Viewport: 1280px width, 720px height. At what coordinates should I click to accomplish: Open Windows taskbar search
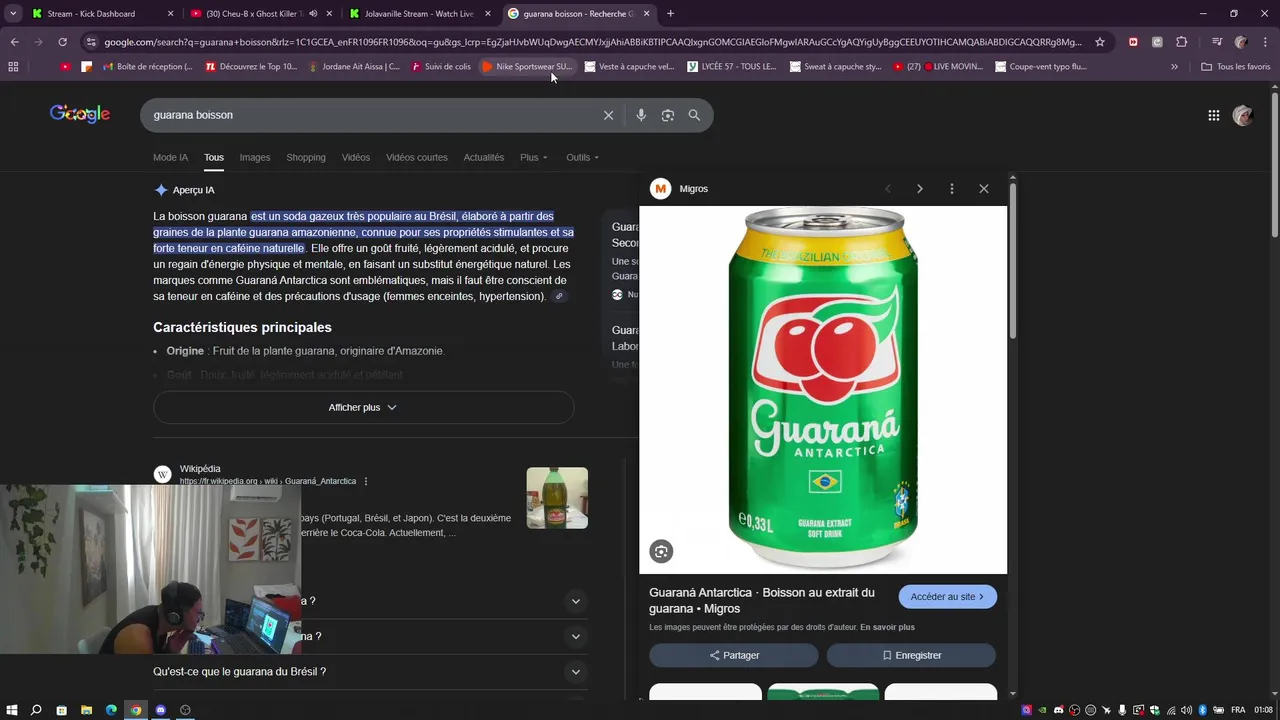pyautogui.click(x=36, y=710)
